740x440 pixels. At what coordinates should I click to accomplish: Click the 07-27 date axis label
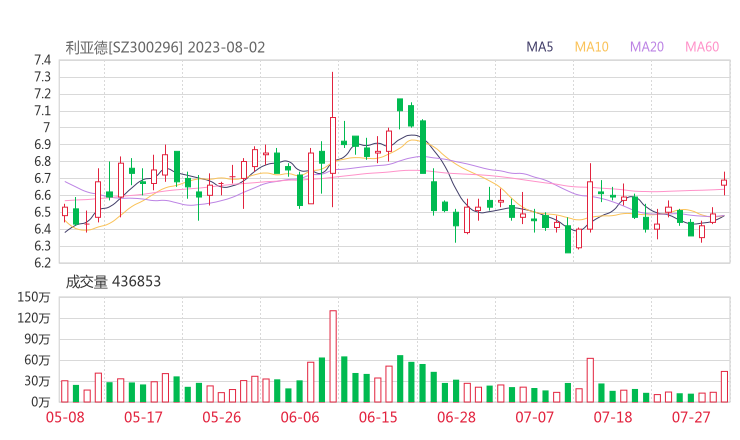coord(691,417)
